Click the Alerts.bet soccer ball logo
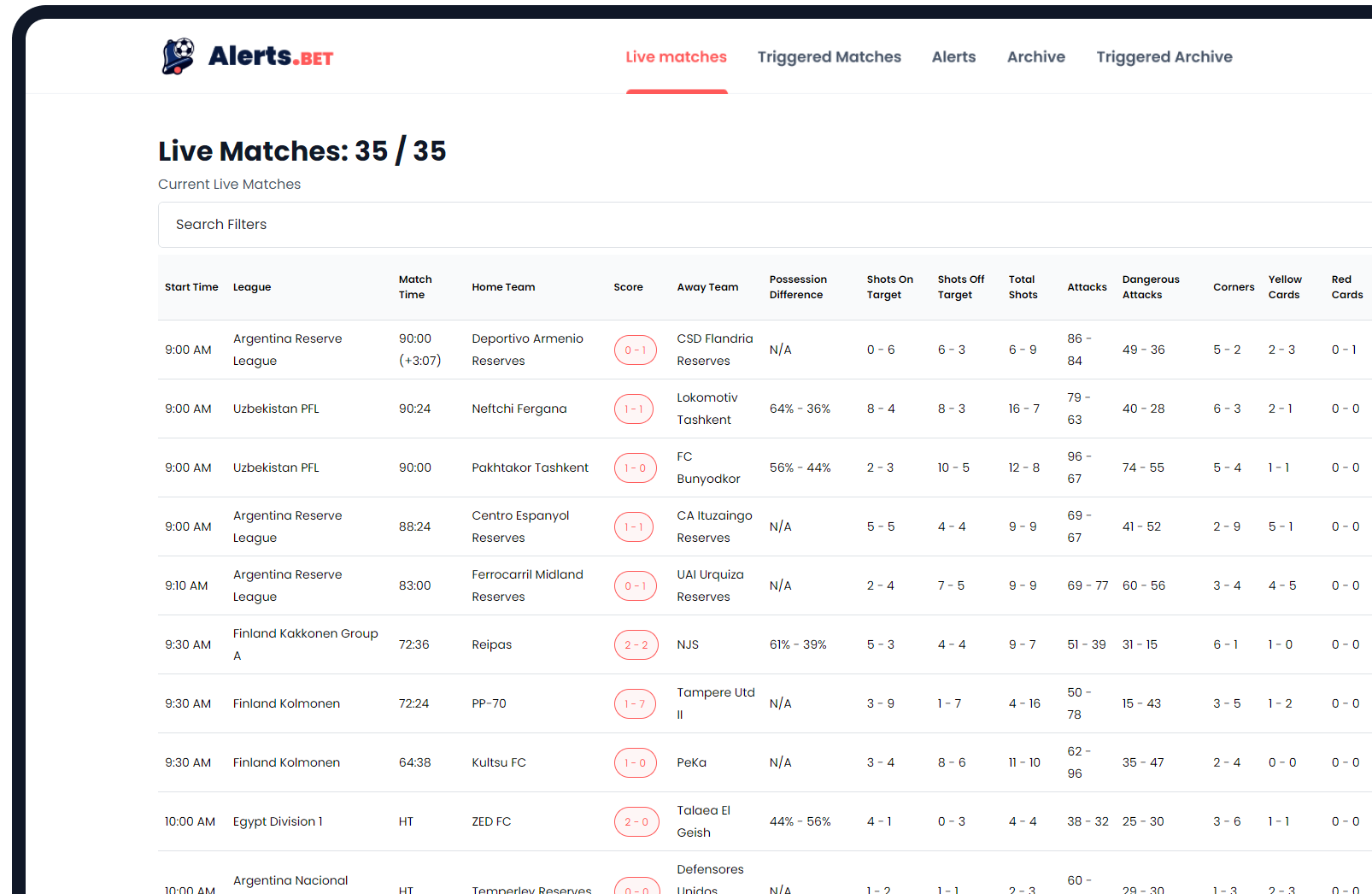Screen dimensions: 1372x894 point(178,56)
